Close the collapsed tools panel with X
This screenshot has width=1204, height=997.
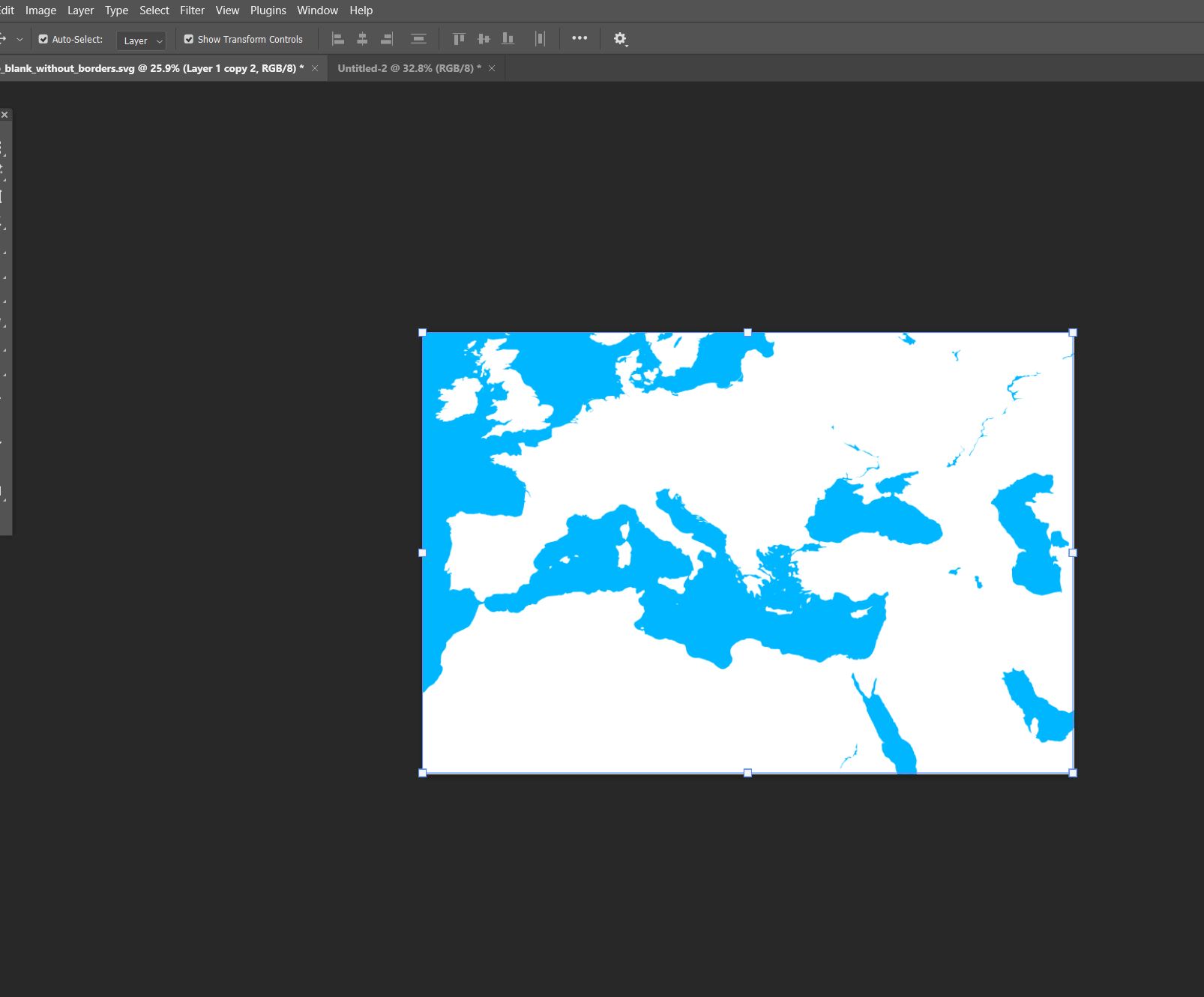(4, 115)
